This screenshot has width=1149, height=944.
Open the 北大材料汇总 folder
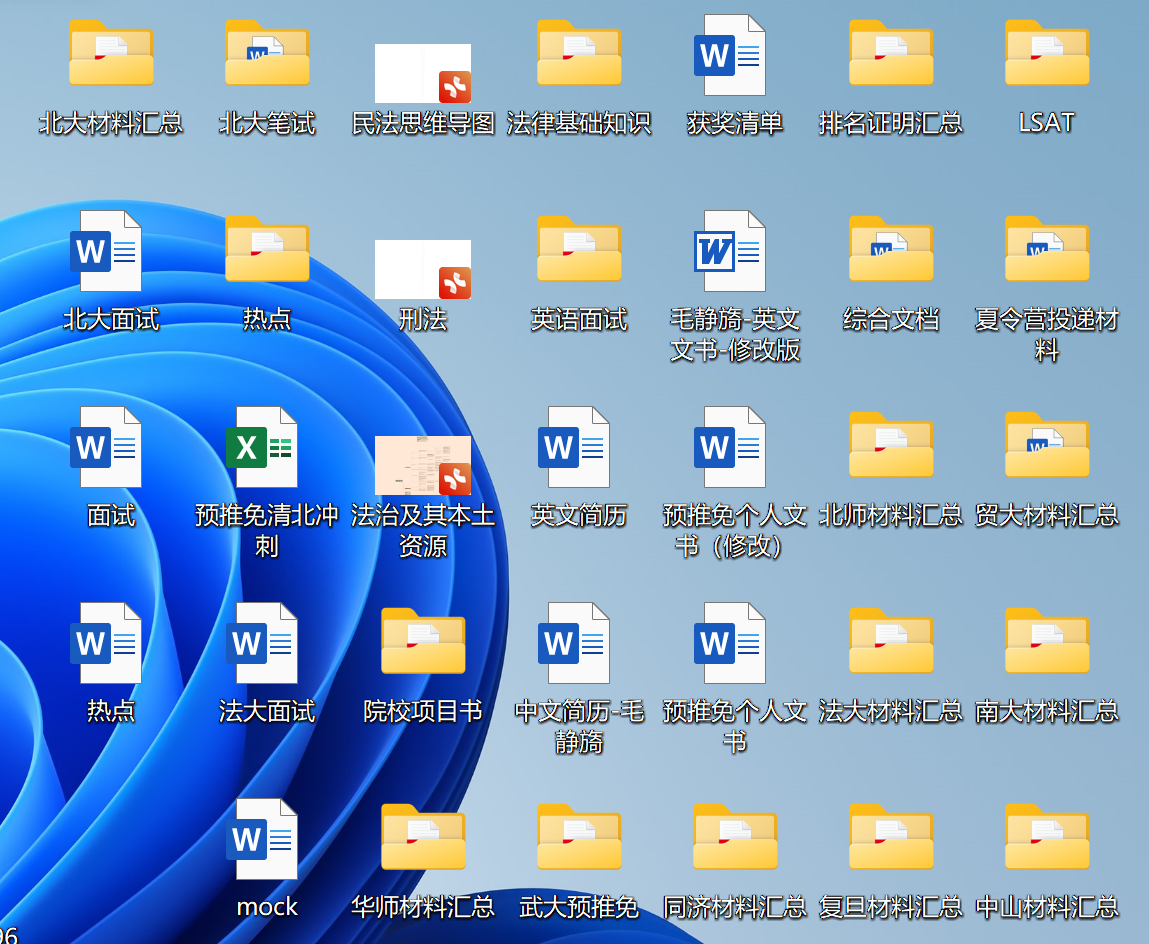111,54
